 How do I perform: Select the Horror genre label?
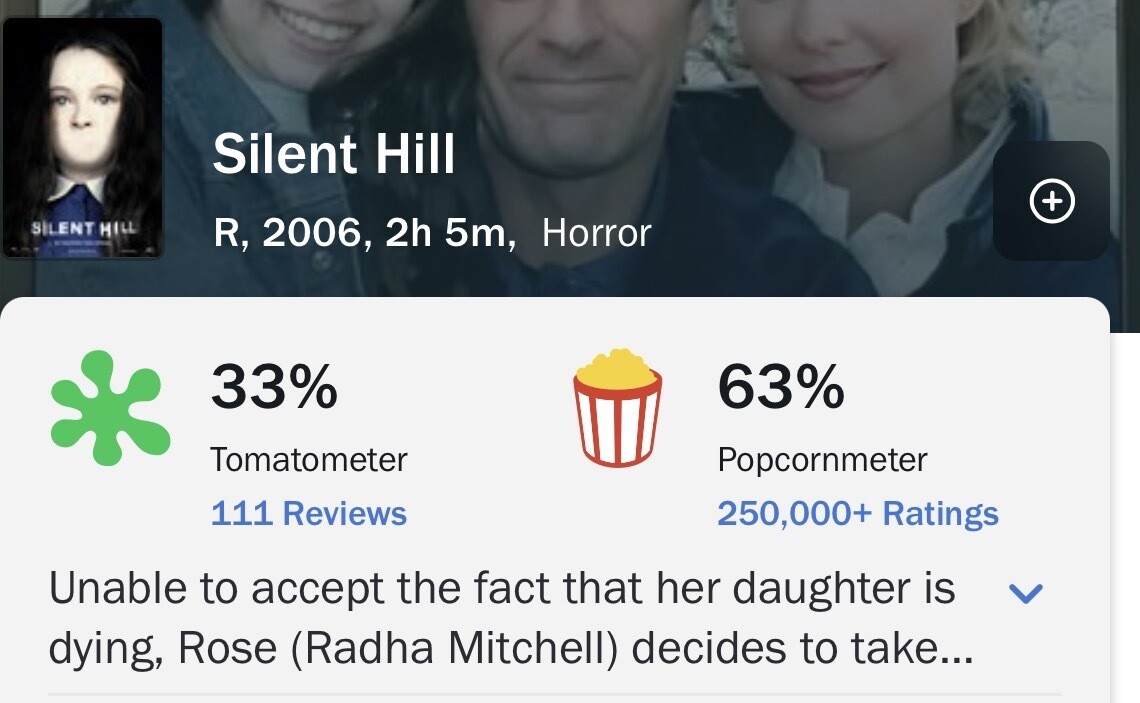coord(596,233)
